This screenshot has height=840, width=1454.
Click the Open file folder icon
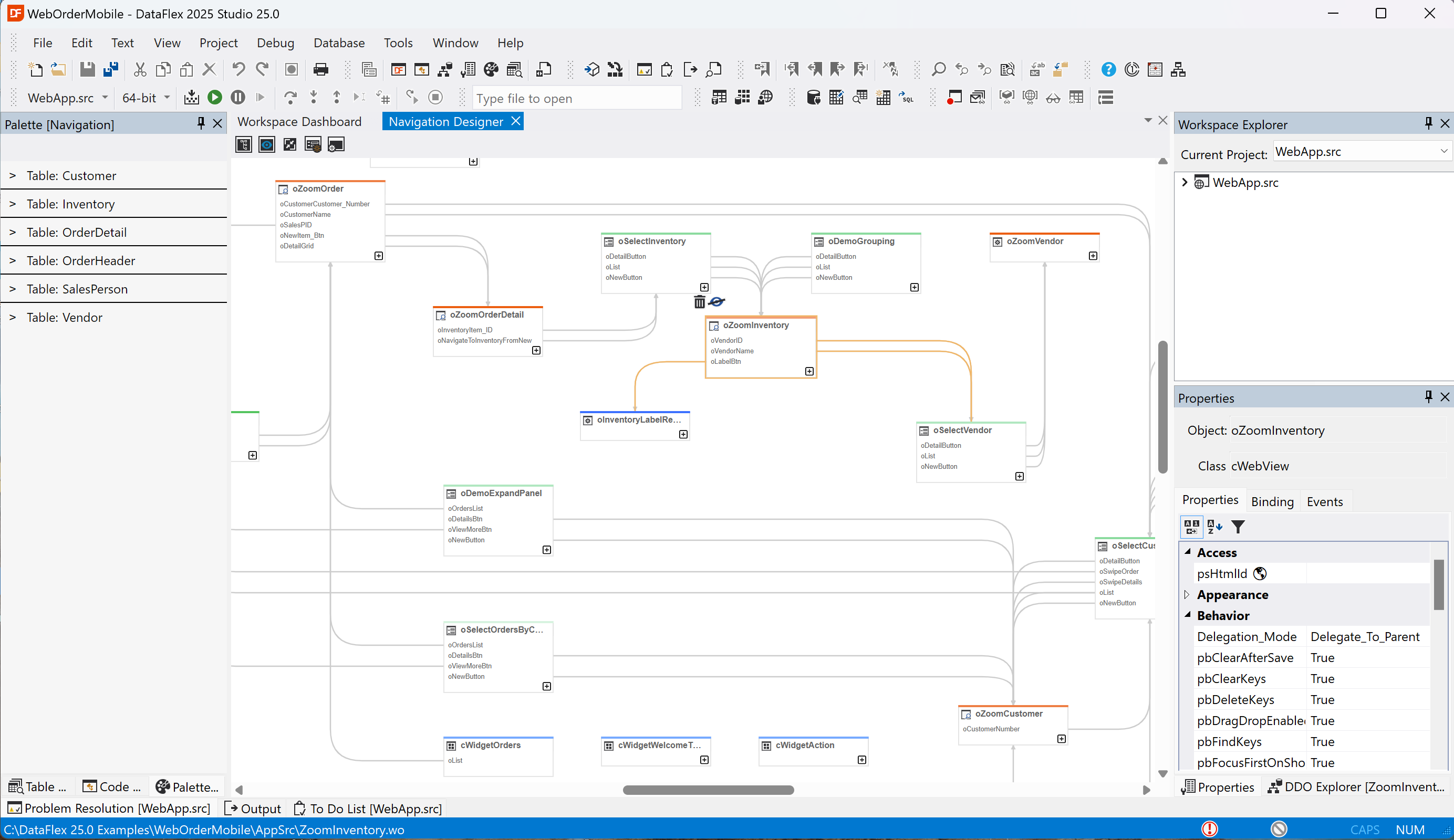pos(58,70)
